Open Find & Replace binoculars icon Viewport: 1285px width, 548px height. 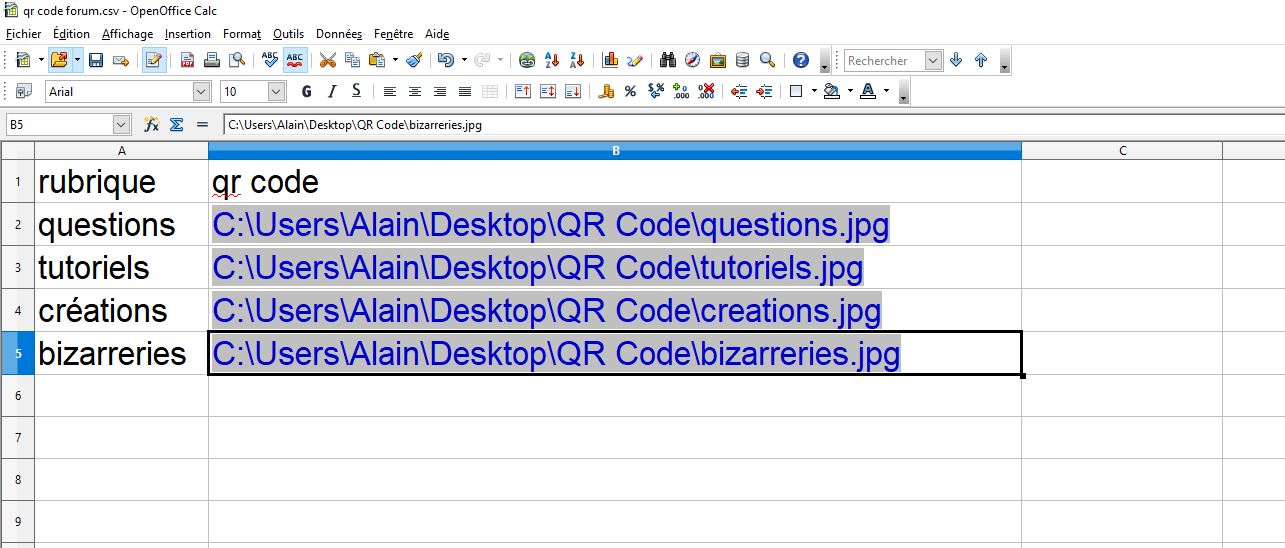coord(668,60)
